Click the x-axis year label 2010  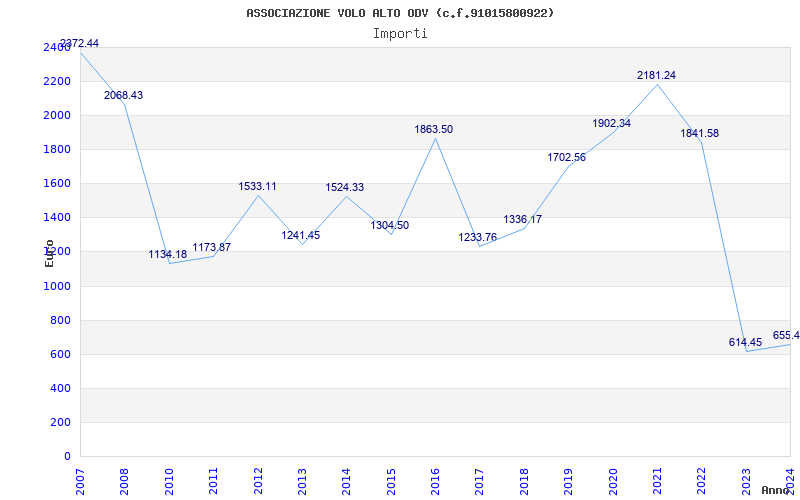point(169,481)
